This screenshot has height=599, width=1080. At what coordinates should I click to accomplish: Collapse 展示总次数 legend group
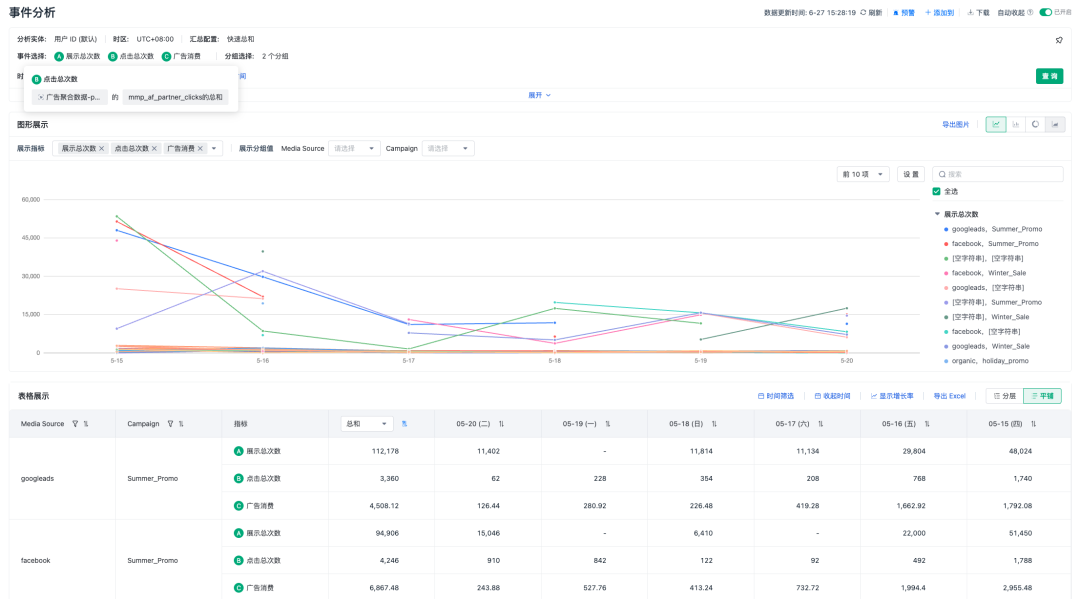[937, 214]
